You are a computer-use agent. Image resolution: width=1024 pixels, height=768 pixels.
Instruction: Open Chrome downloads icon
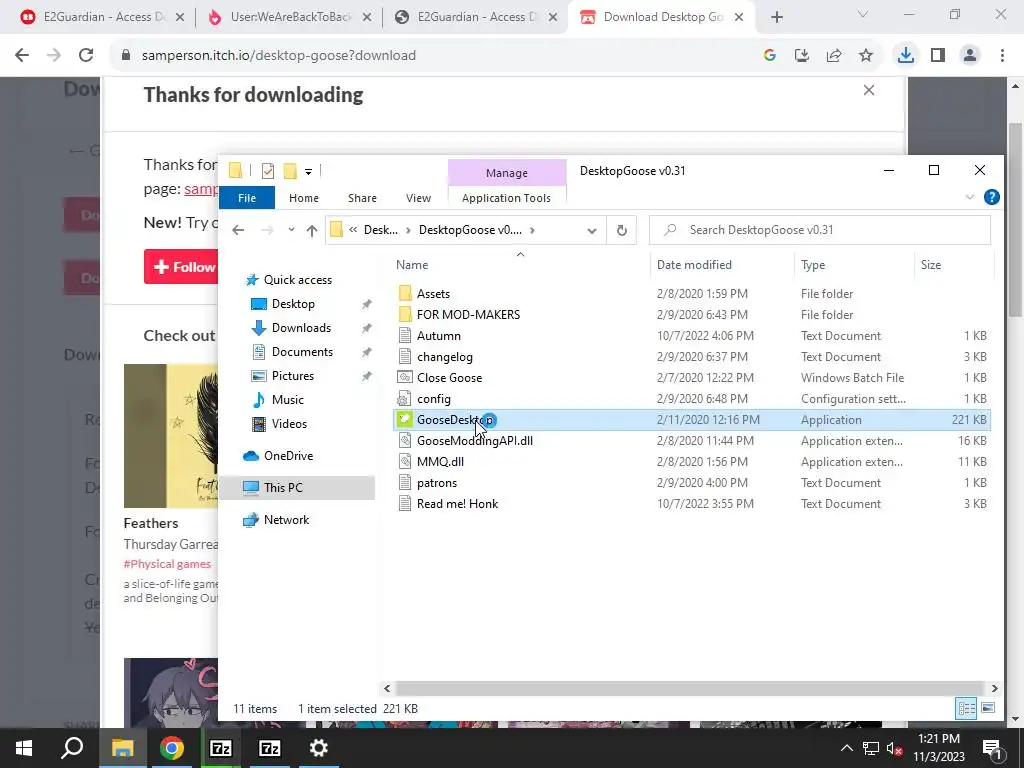click(905, 56)
